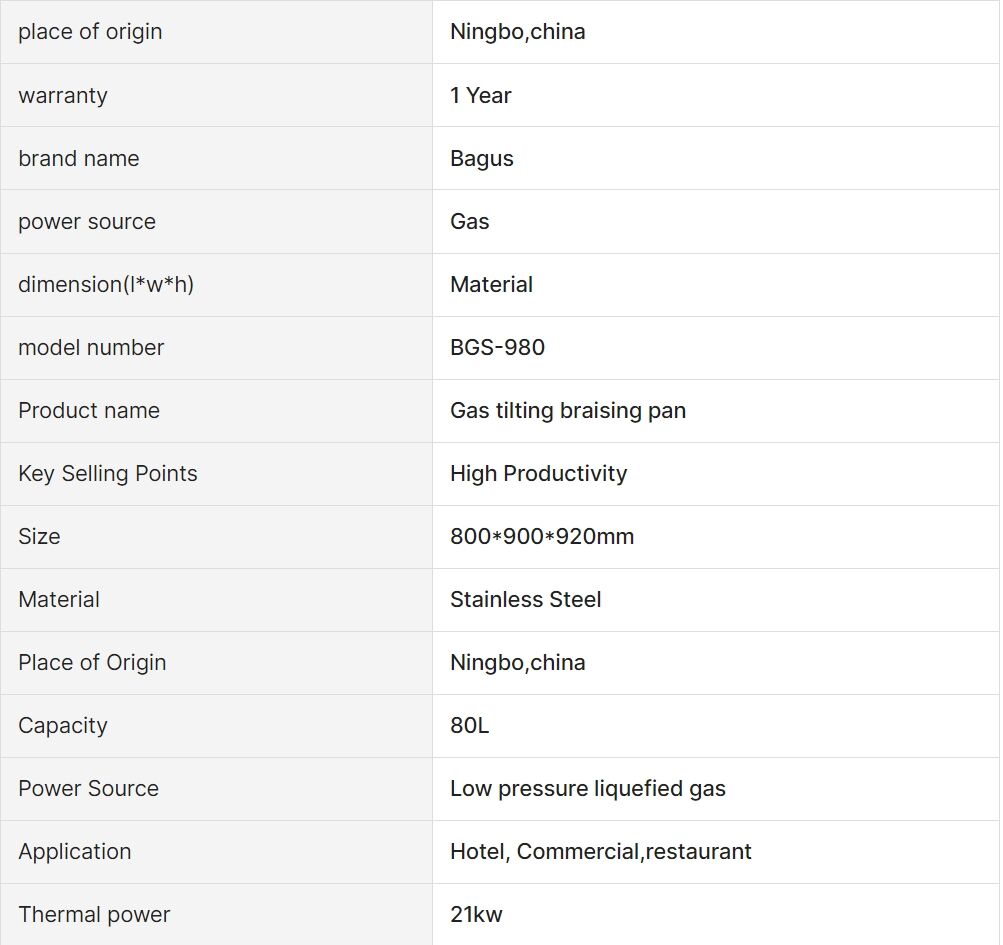Image resolution: width=1003 pixels, height=945 pixels.
Task: Click the "BGS-980" model value
Action: [498, 348]
